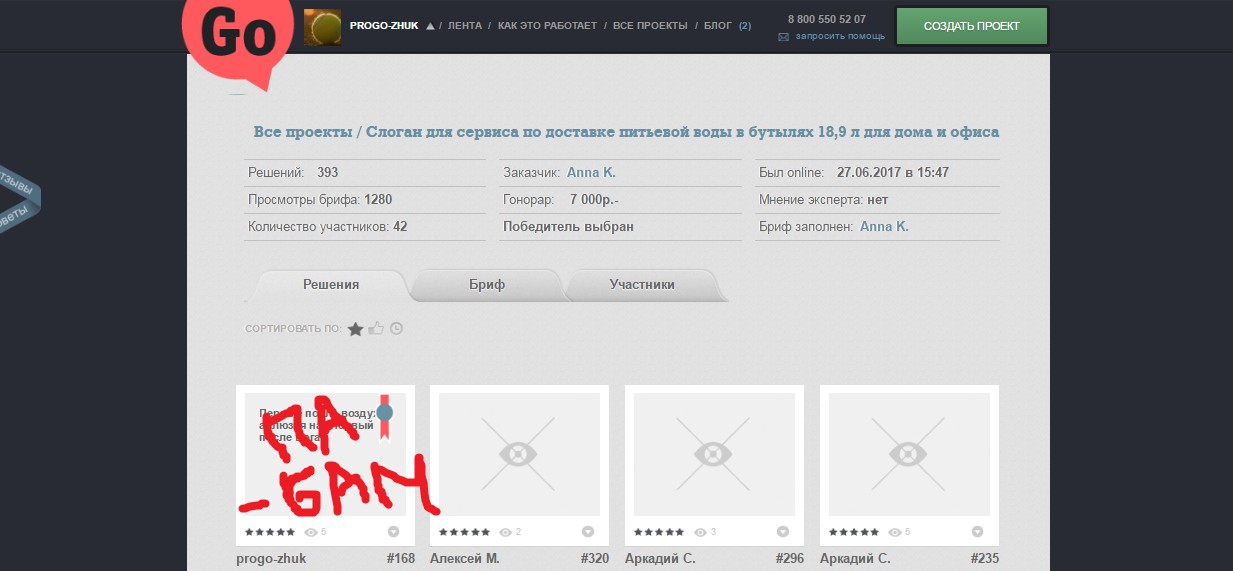Click author name Алексей М.

[465, 559]
